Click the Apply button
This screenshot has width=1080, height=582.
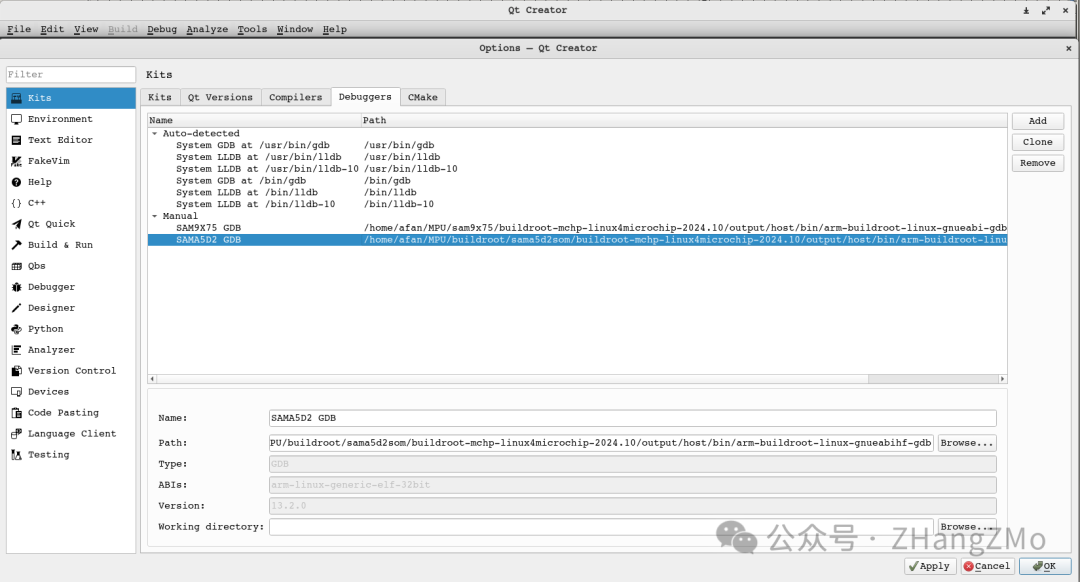point(931,565)
